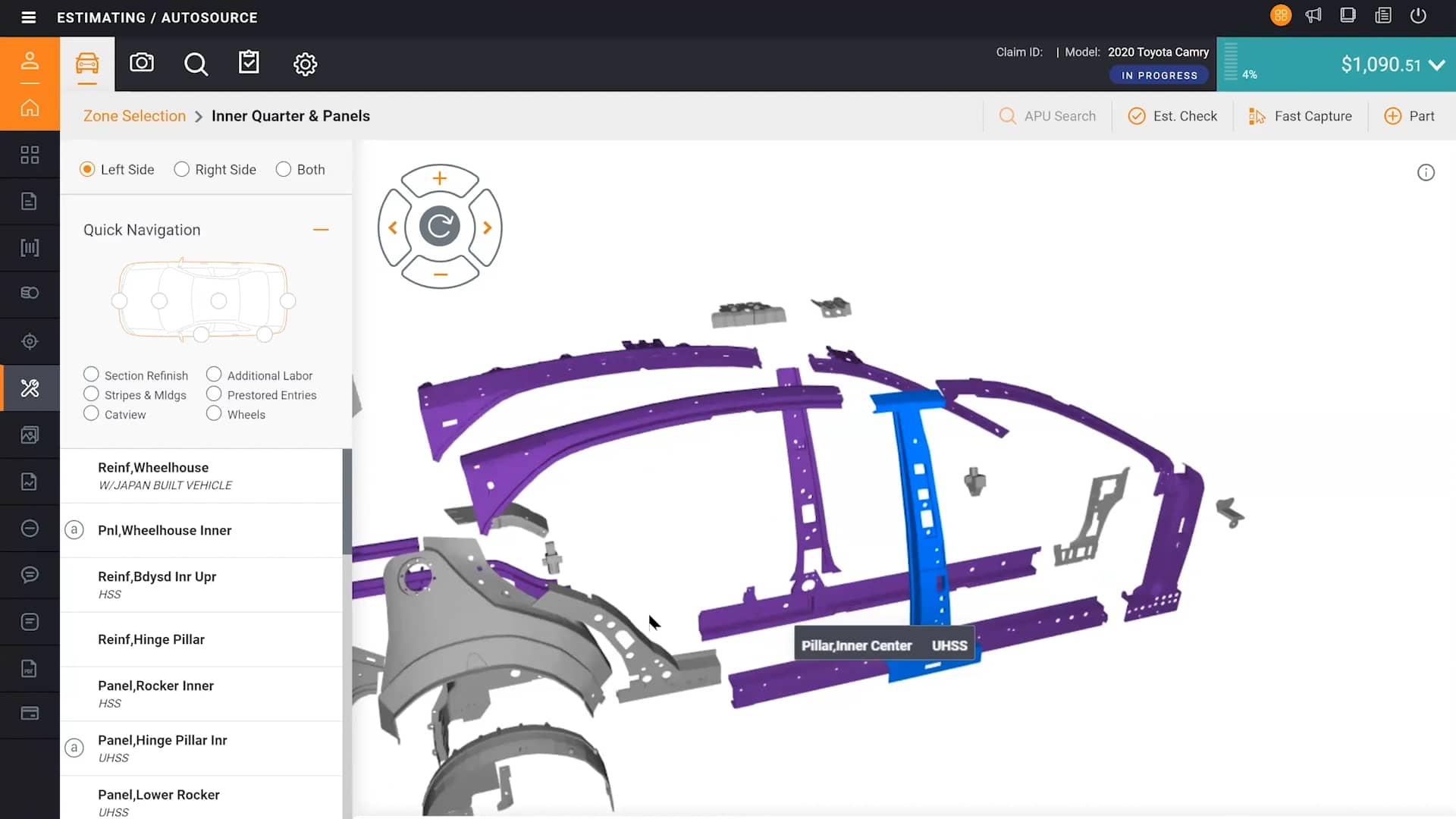The image size is (1456, 819).
Task: Open the checklist clipboard tab
Action: 249,63
